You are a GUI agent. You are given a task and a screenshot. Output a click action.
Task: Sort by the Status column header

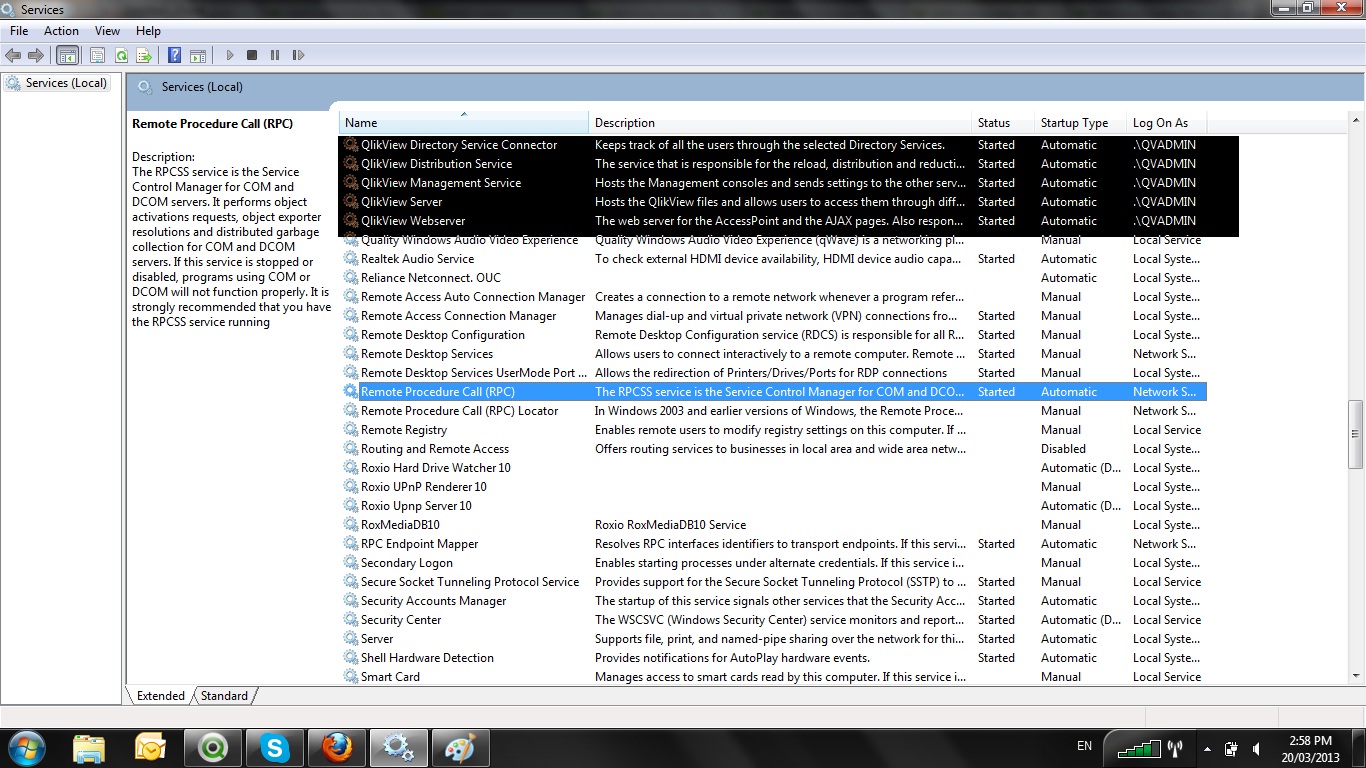(1003, 123)
